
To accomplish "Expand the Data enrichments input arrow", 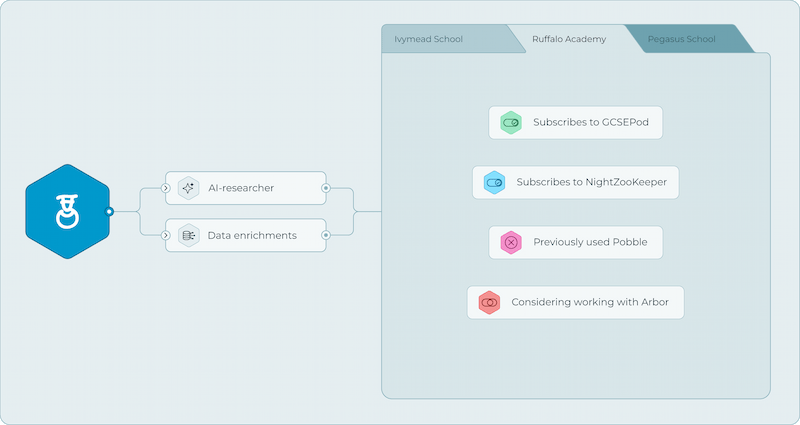I will [x=166, y=235].
